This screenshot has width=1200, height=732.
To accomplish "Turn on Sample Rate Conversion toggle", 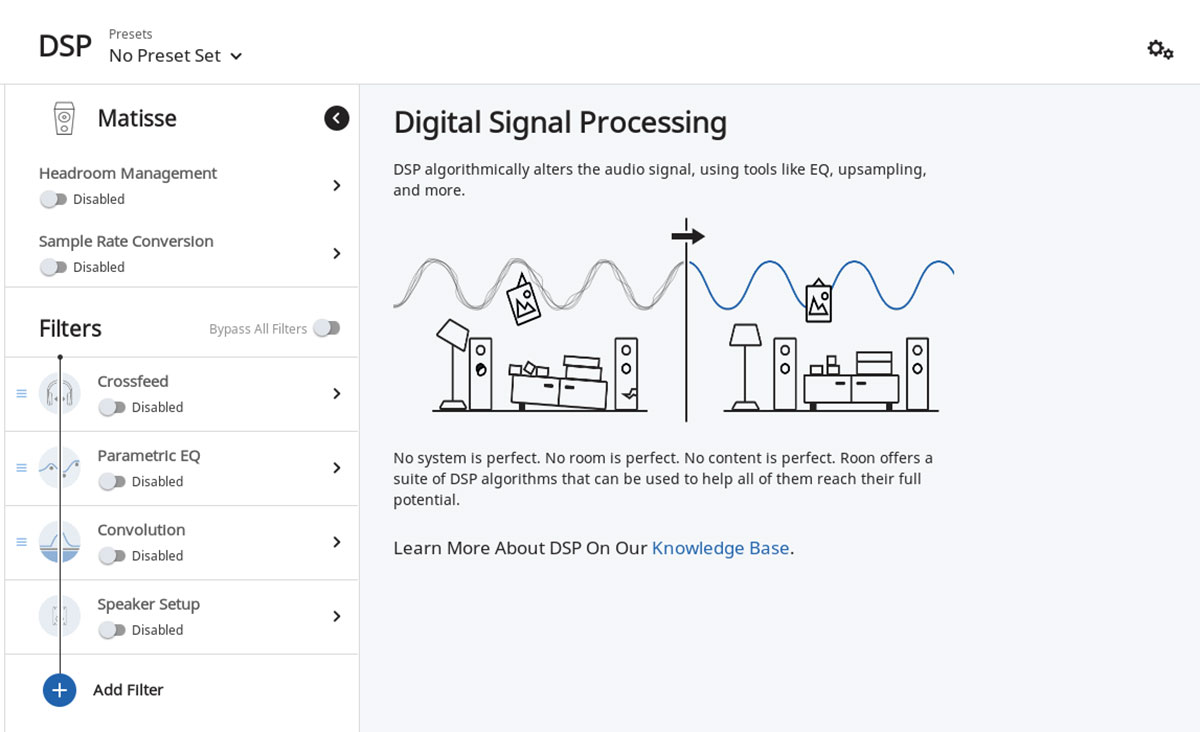I will [53, 267].
